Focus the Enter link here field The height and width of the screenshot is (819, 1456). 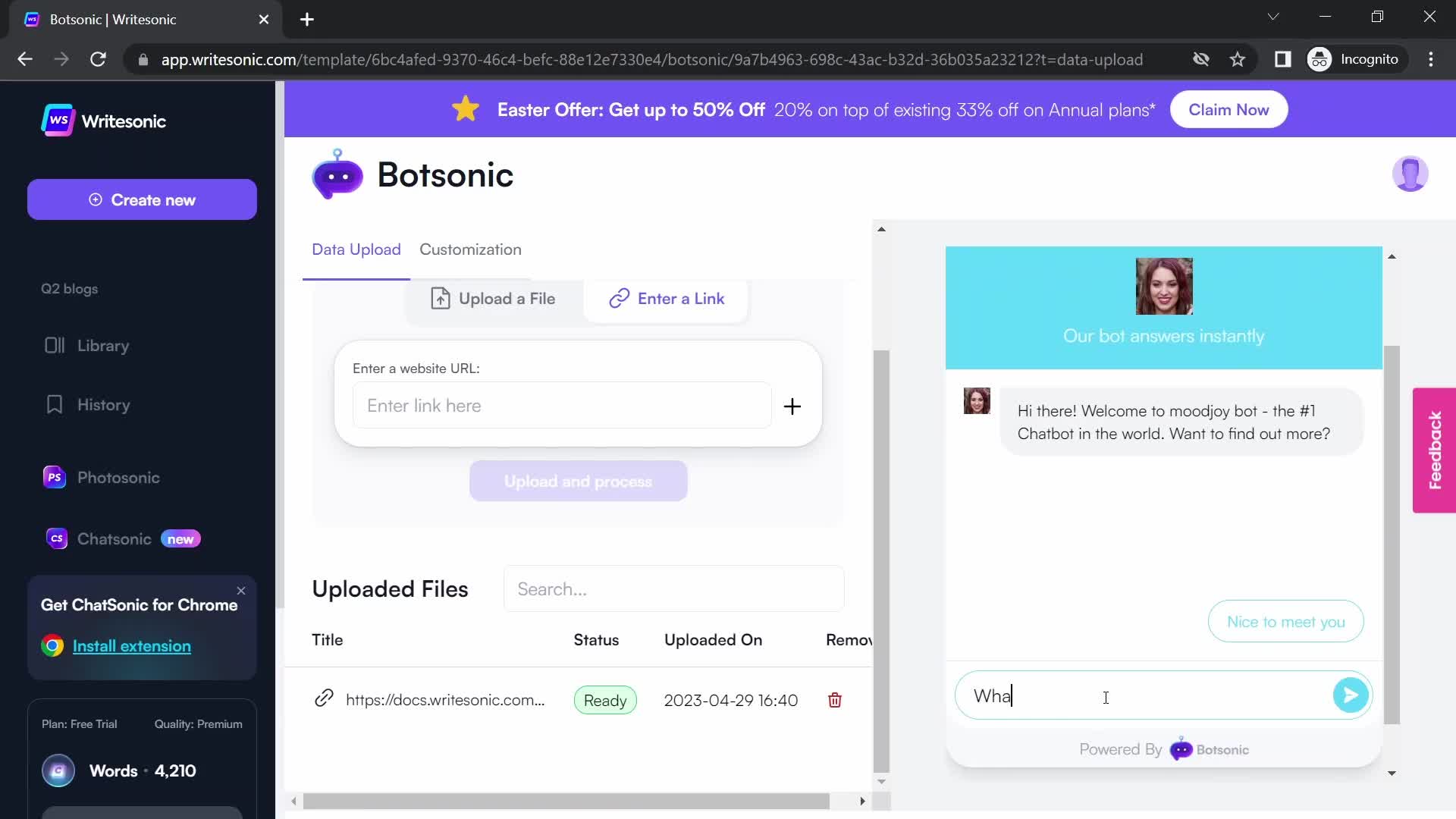pyautogui.click(x=562, y=406)
